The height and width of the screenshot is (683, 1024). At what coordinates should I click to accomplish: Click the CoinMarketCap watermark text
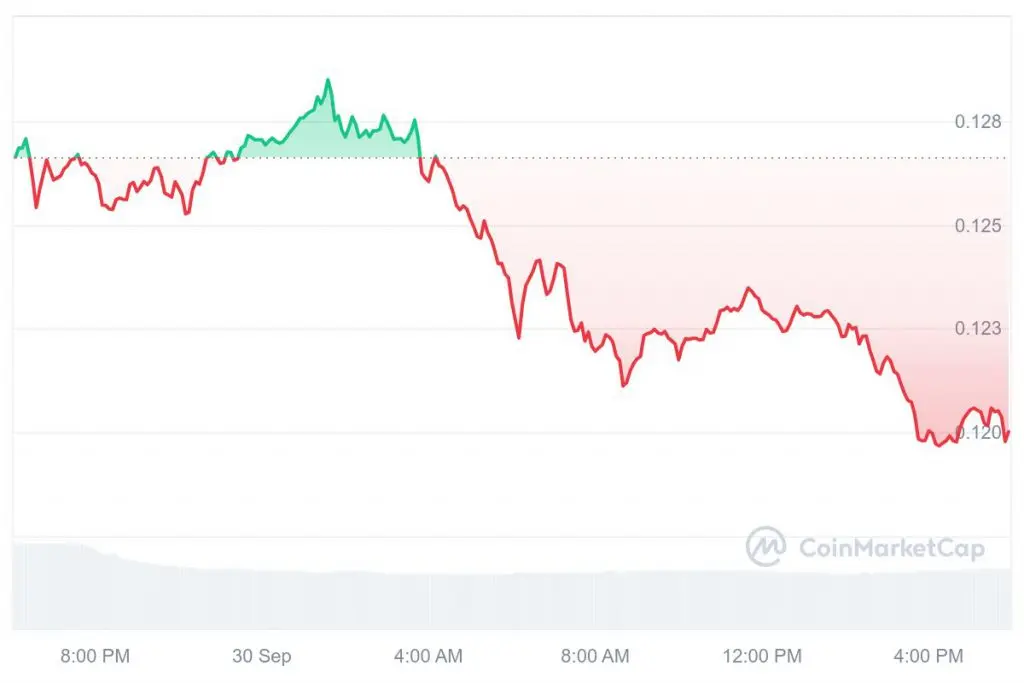coord(891,548)
